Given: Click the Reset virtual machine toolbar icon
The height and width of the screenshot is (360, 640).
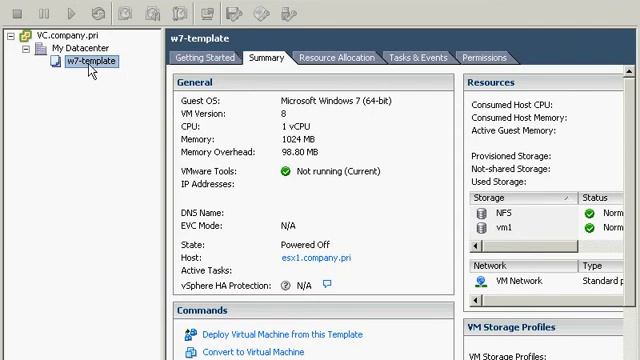Looking at the screenshot, I should click(98, 14).
